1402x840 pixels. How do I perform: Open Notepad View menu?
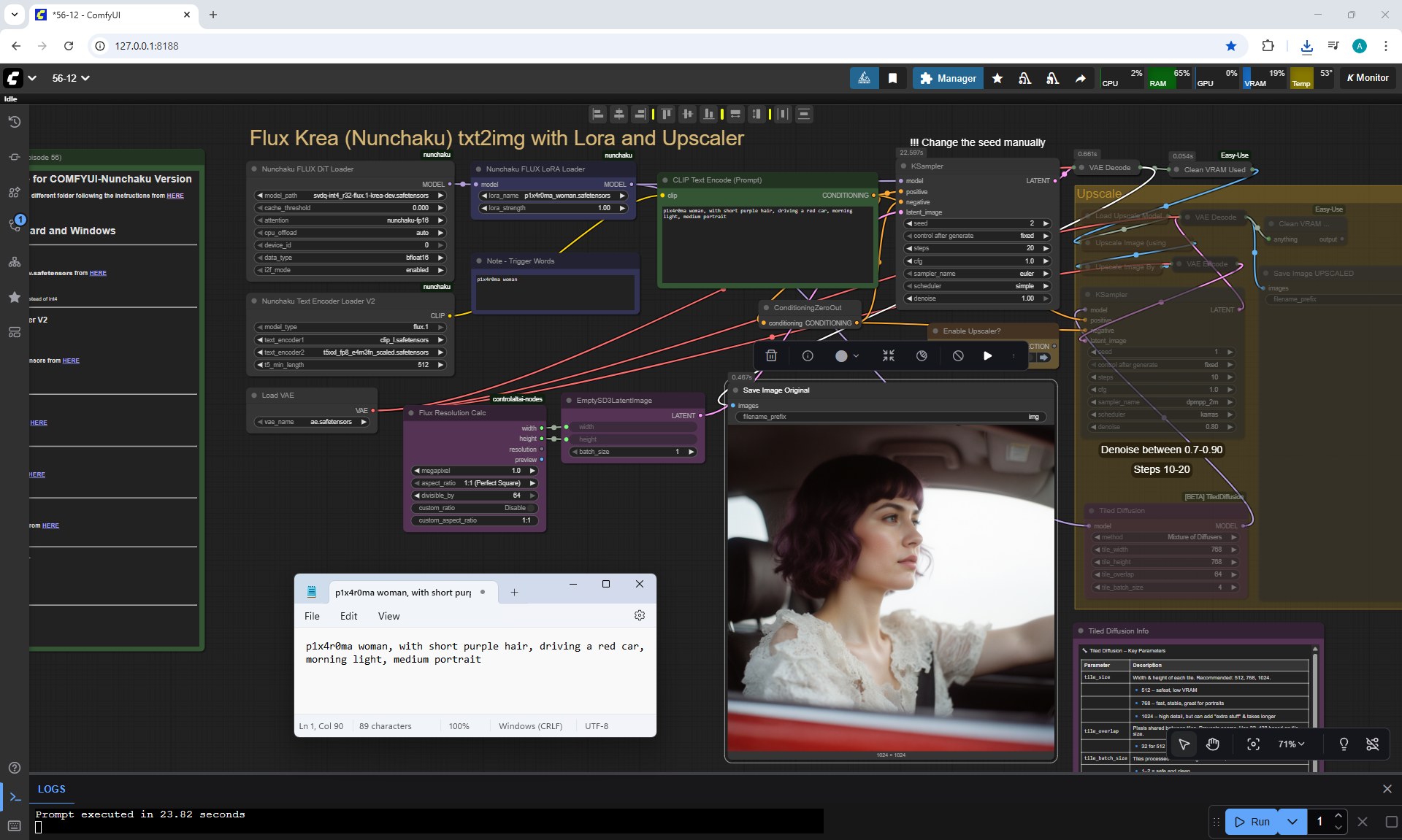pyautogui.click(x=388, y=616)
